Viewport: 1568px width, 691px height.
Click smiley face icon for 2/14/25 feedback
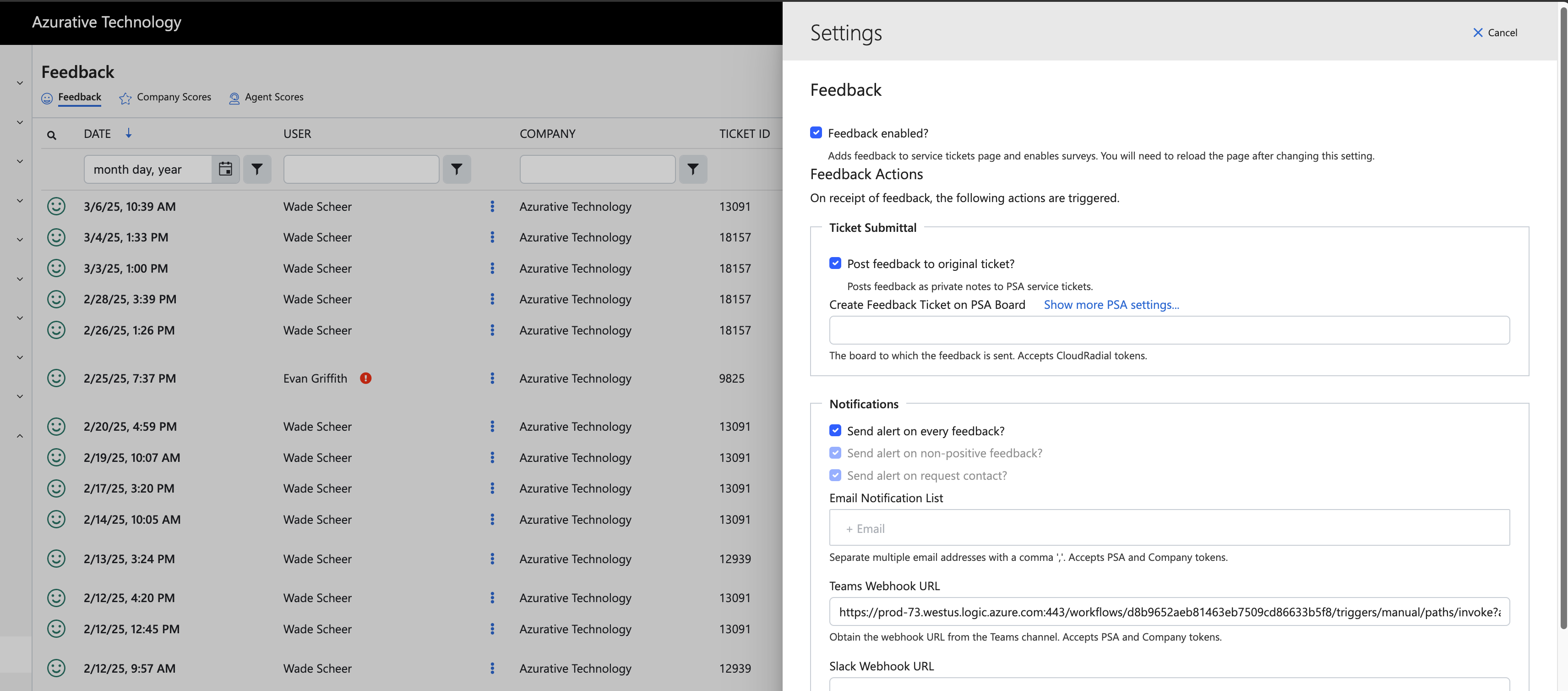pyautogui.click(x=56, y=519)
